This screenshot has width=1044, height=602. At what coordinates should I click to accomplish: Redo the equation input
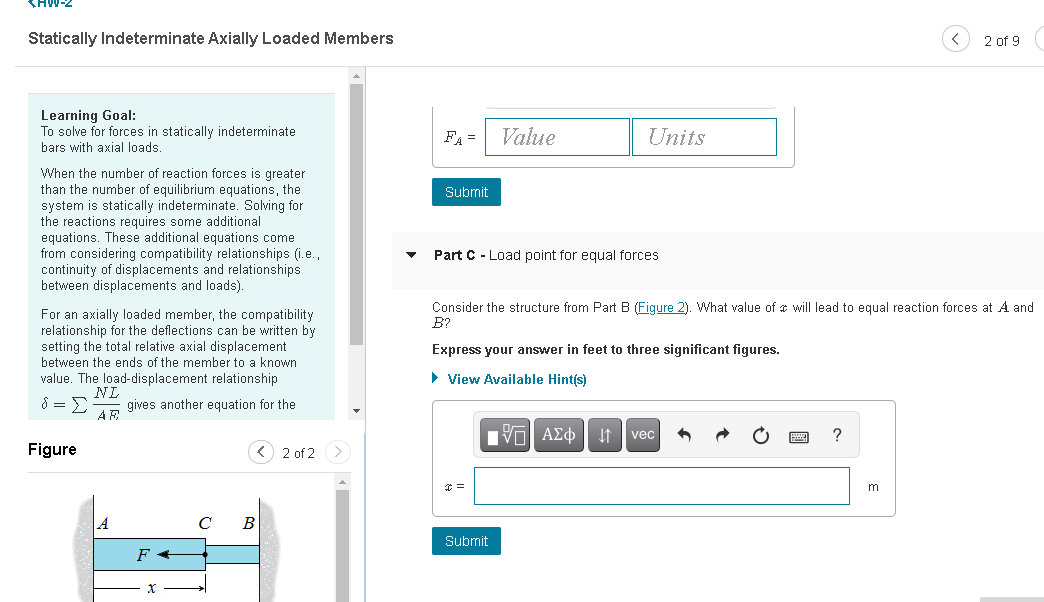[722, 434]
